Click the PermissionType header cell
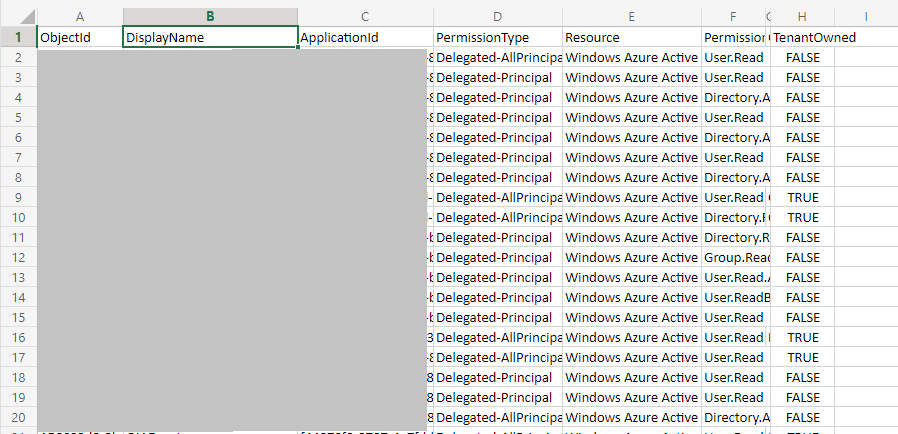Screen dimensions: 898x434 [498, 38]
